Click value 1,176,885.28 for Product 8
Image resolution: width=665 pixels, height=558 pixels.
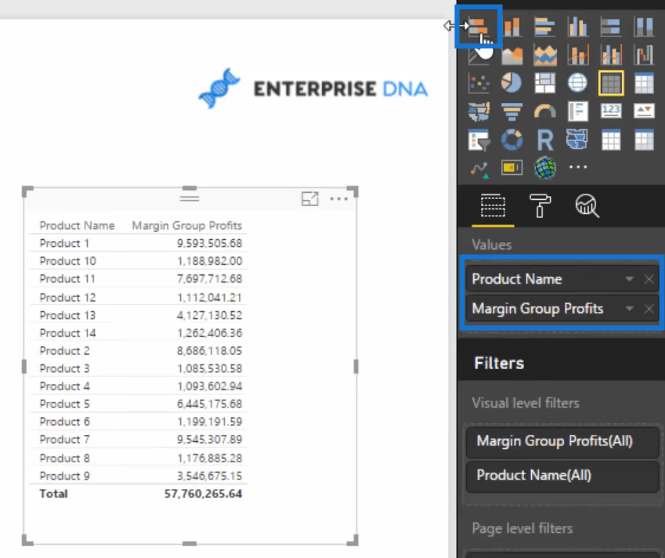210,458
